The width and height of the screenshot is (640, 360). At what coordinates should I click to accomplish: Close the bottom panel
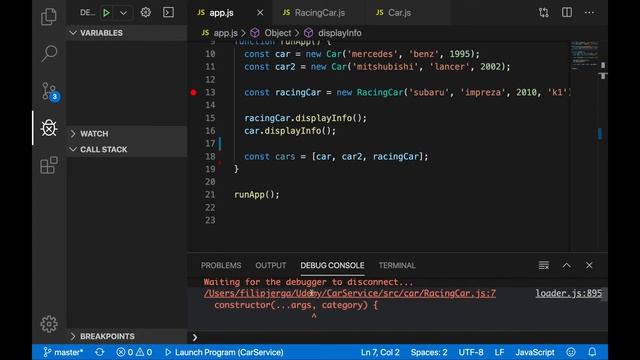589,265
